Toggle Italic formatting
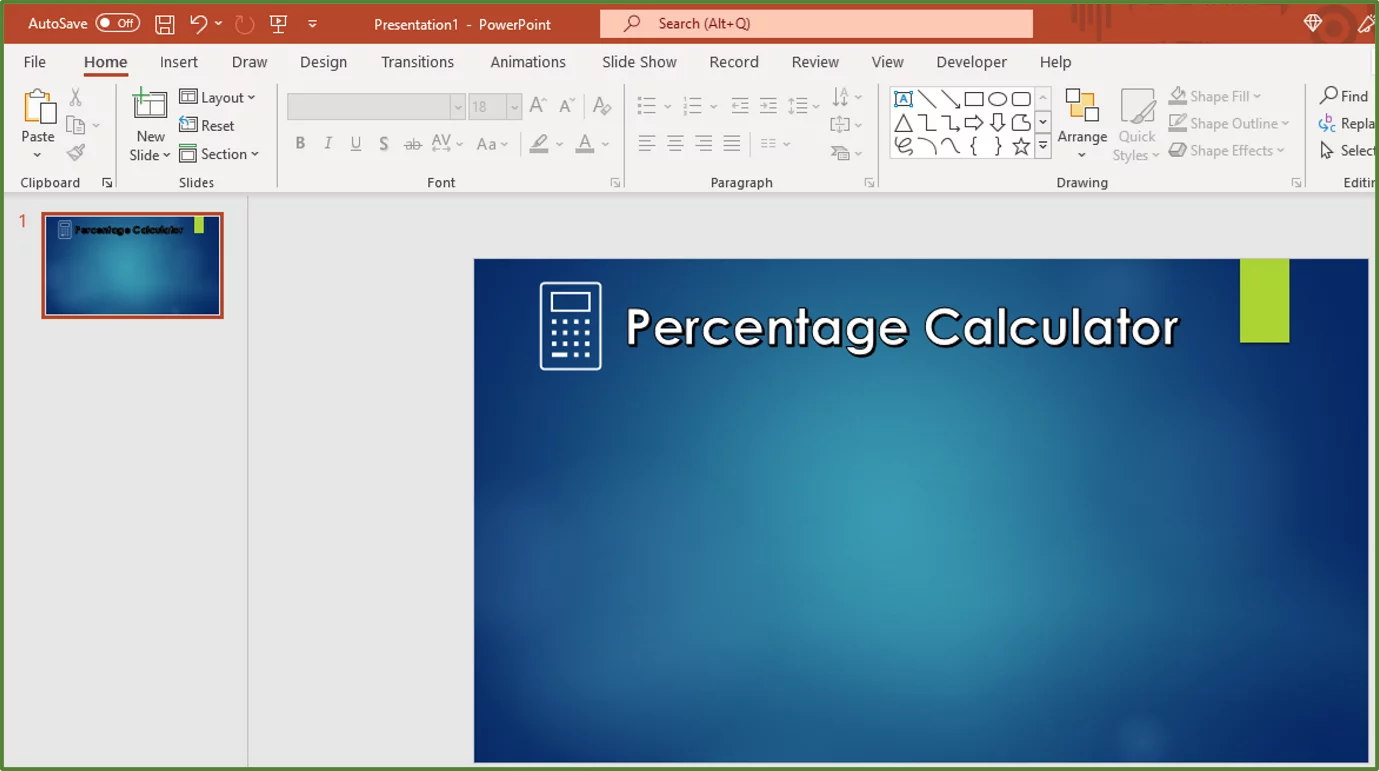 pyautogui.click(x=327, y=143)
